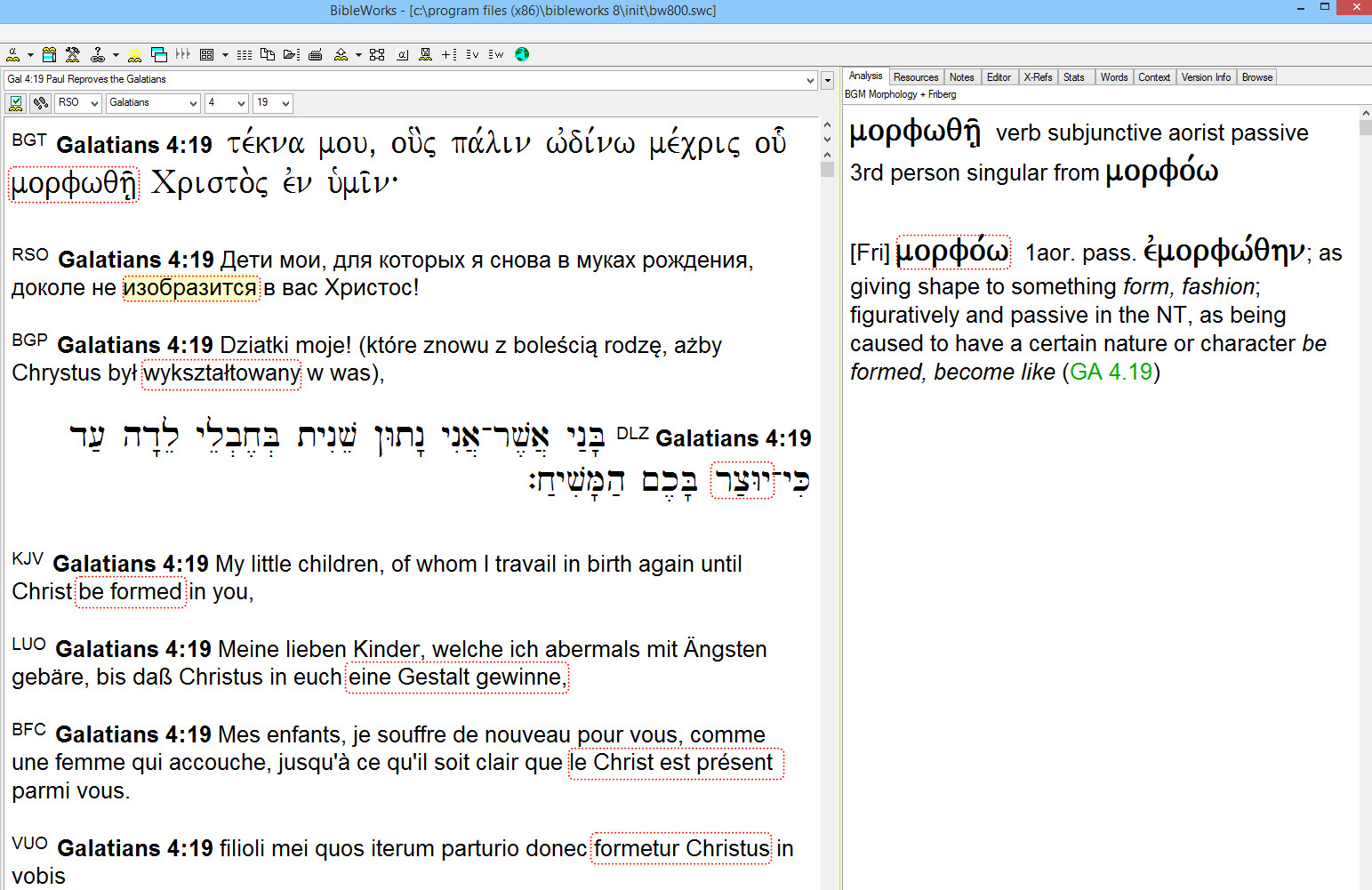The width and height of the screenshot is (1372, 890).
Task: Click the floppy disk over book icon
Action: pyautogui.click(x=425, y=54)
